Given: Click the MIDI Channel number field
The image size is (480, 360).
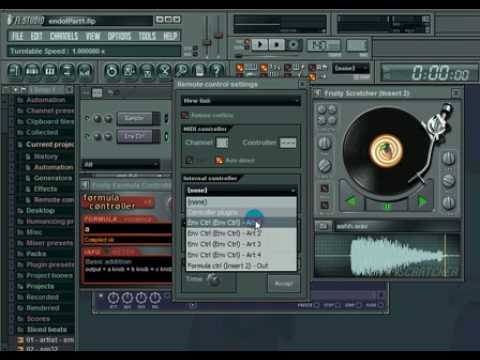Looking at the screenshot, I should 222,143.
